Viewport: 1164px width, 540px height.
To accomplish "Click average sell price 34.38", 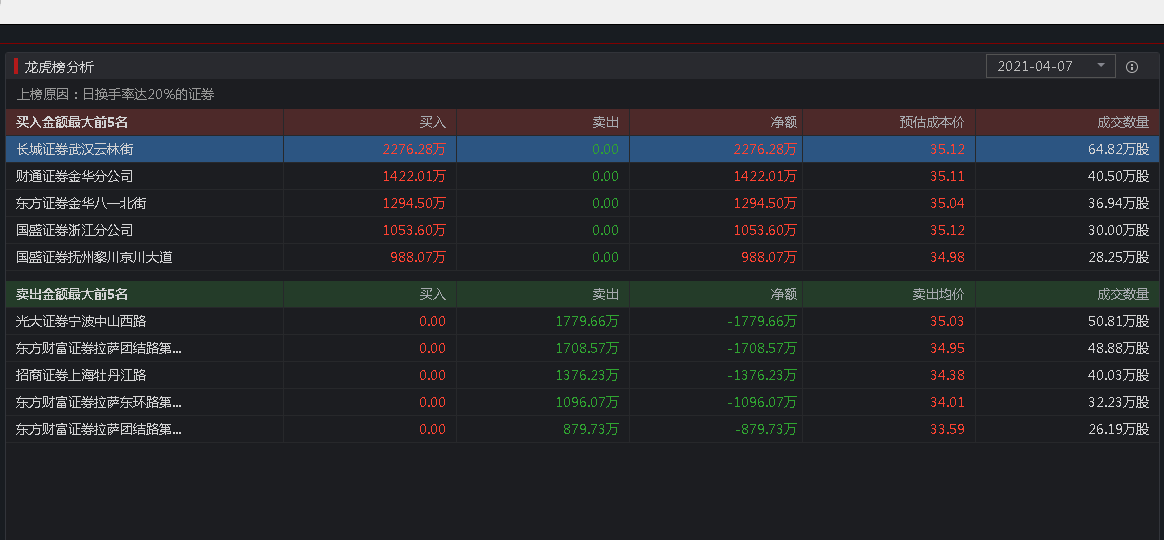I will pos(947,375).
